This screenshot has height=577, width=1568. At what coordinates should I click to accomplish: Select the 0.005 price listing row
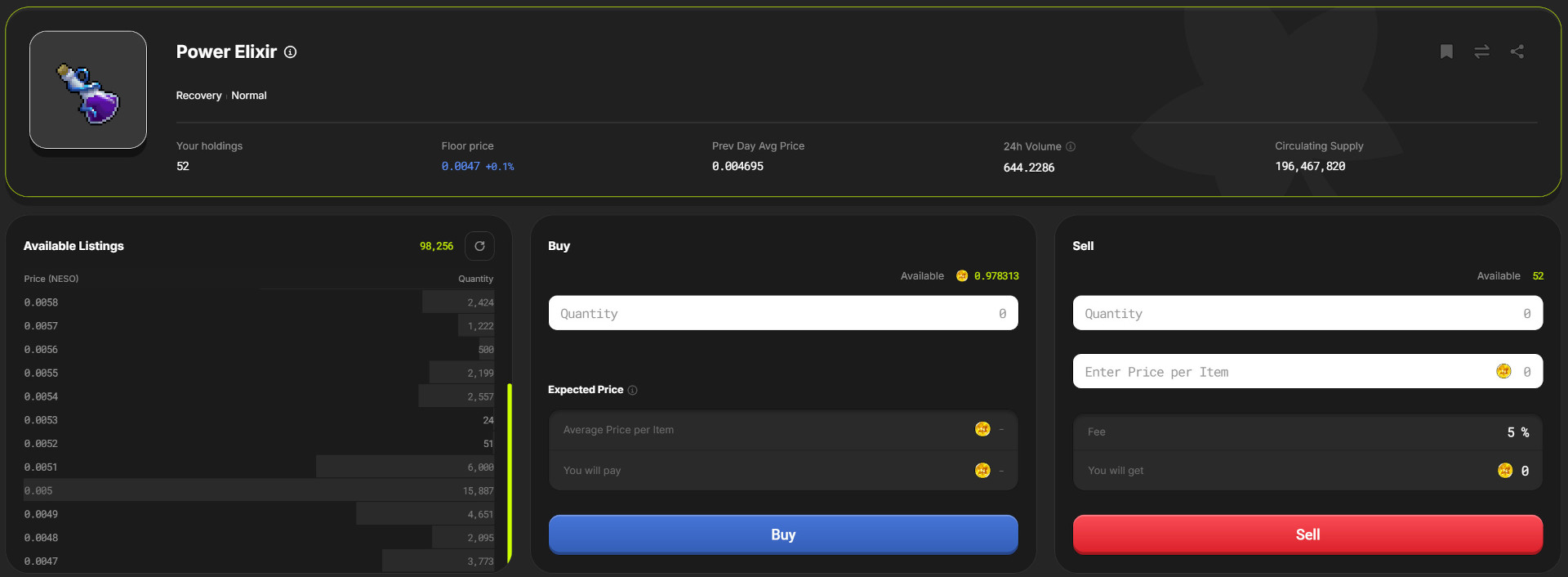(x=258, y=490)
